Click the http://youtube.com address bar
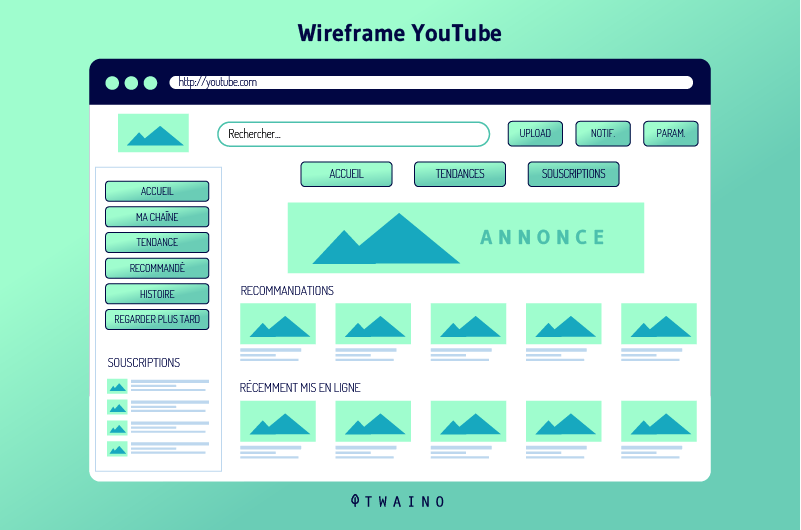 [x=431, y=83]
